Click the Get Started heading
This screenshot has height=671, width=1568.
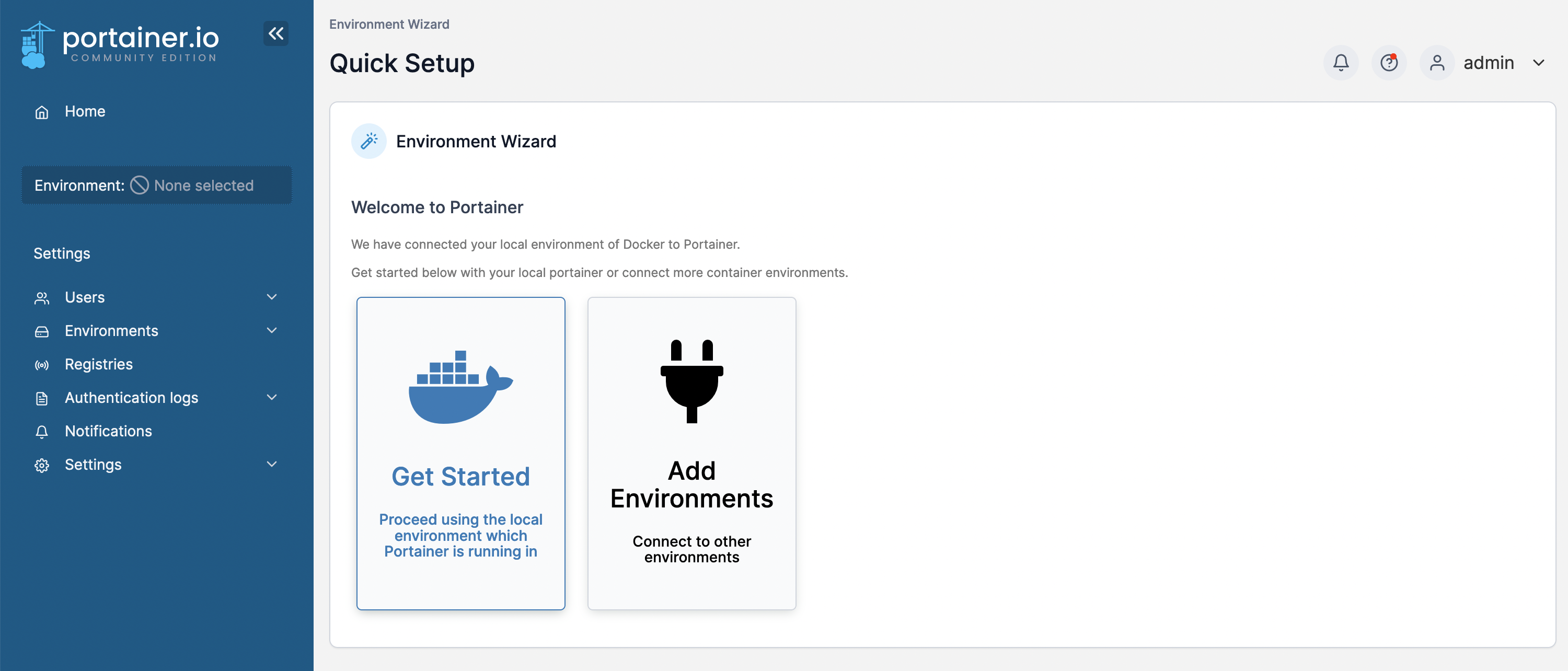click(461, 476)
